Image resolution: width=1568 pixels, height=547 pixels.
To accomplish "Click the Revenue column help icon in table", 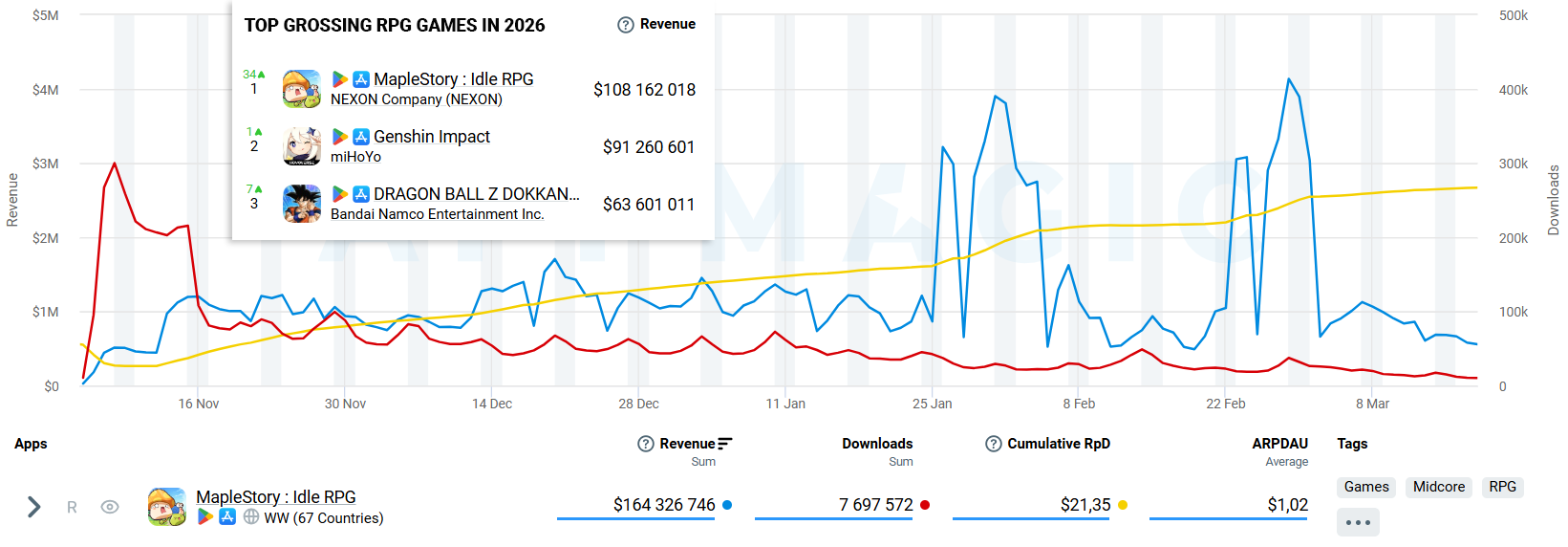I will (646, 444).
